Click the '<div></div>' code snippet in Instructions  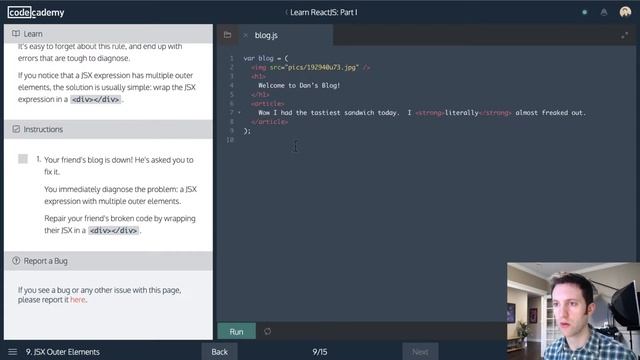pyautogui.click(x=113, y=230)
